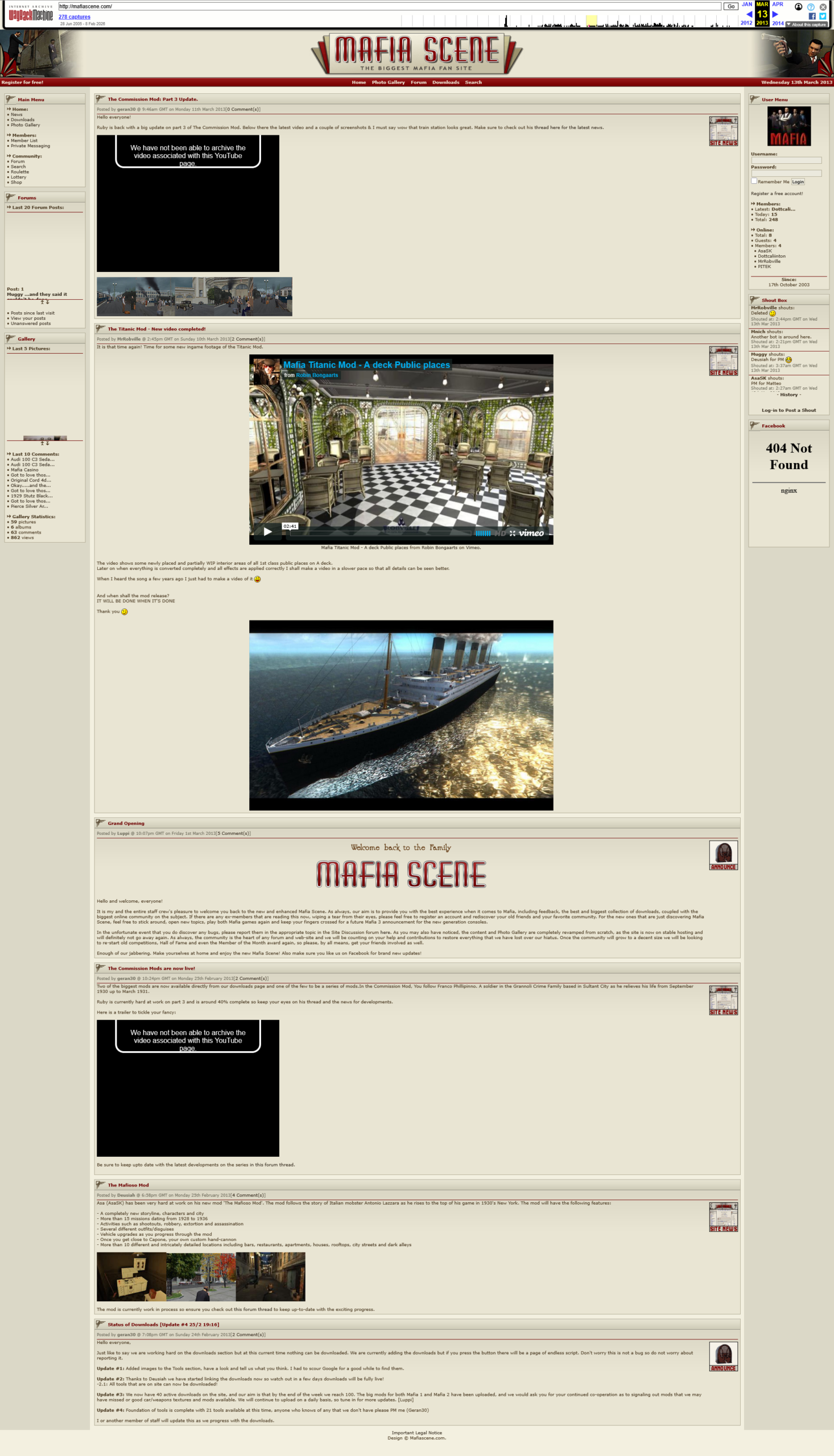Open Mafia Casino comment link

coord(24,469)
